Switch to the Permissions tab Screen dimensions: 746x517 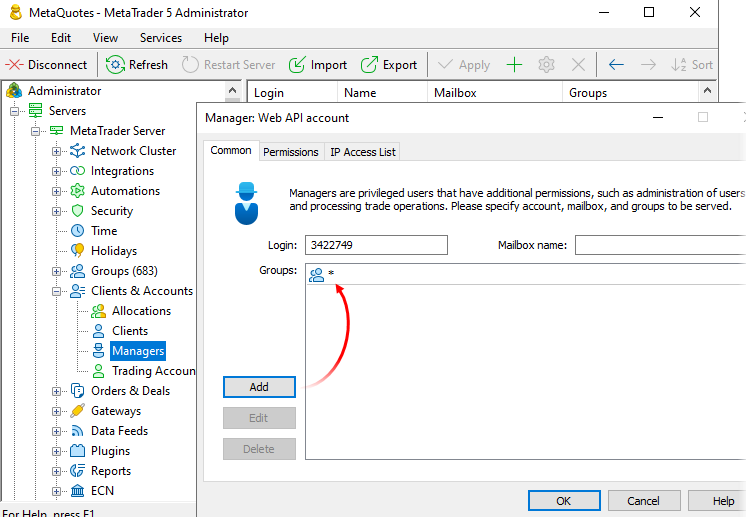tap(291, 152)
